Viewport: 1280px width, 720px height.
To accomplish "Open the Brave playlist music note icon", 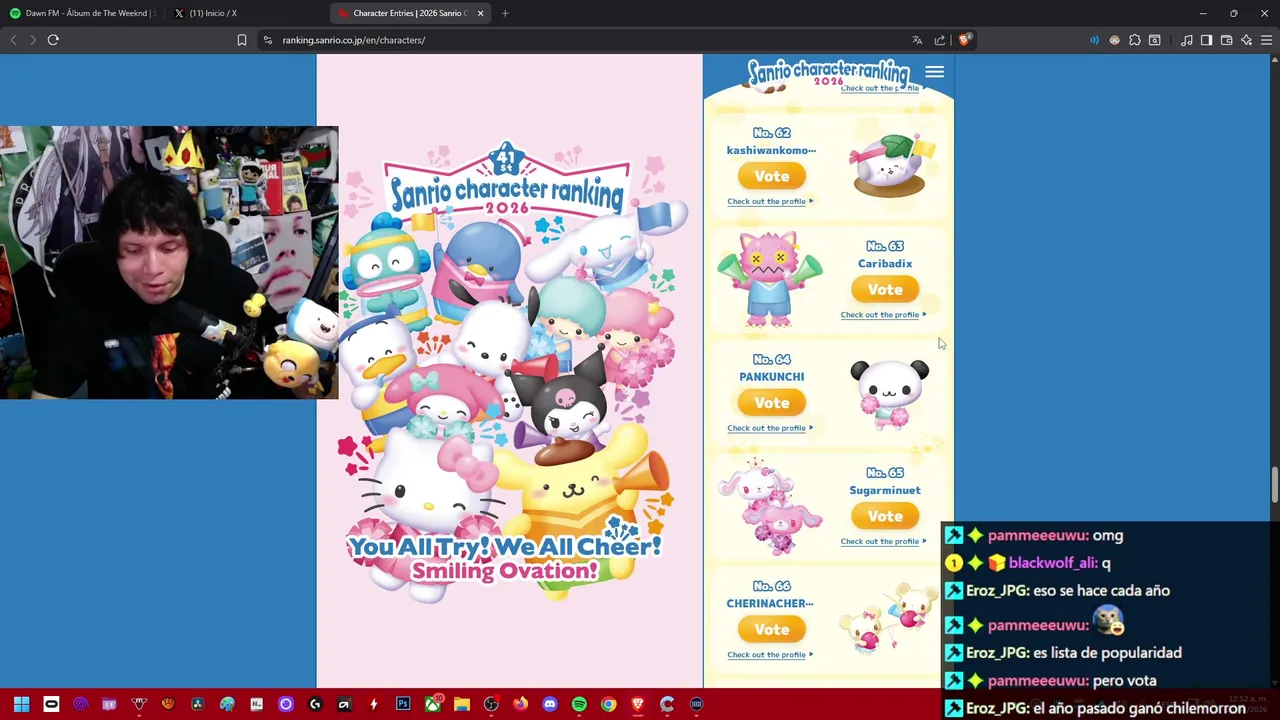I will (x=1186, y=40).
